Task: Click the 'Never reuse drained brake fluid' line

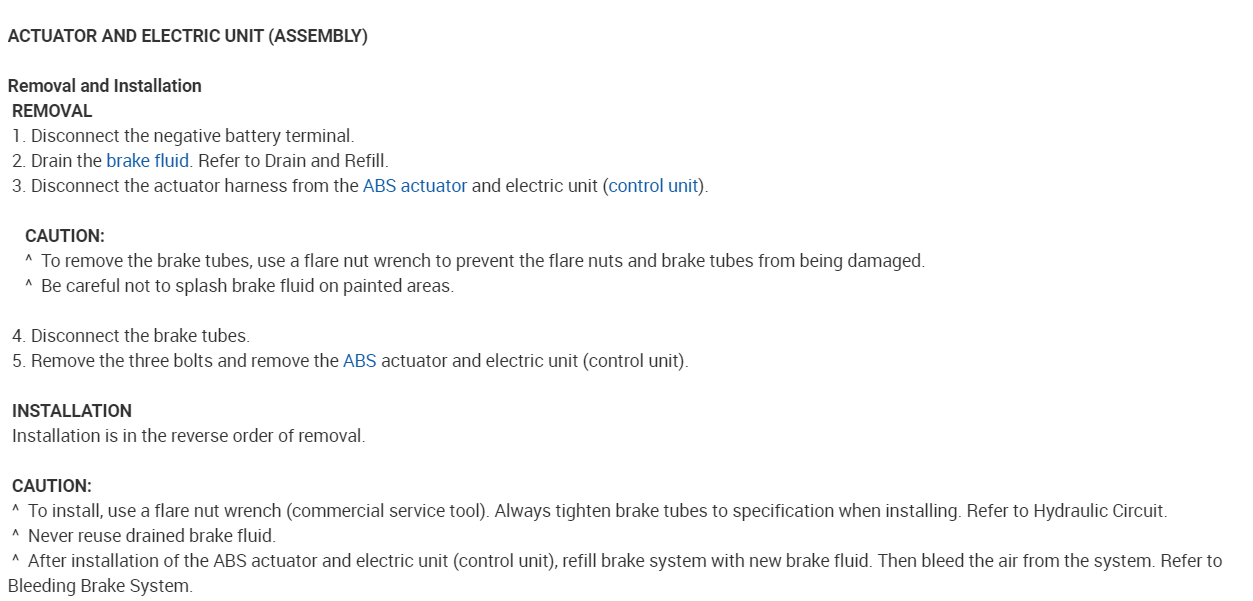Action: [x=151, y=536]
